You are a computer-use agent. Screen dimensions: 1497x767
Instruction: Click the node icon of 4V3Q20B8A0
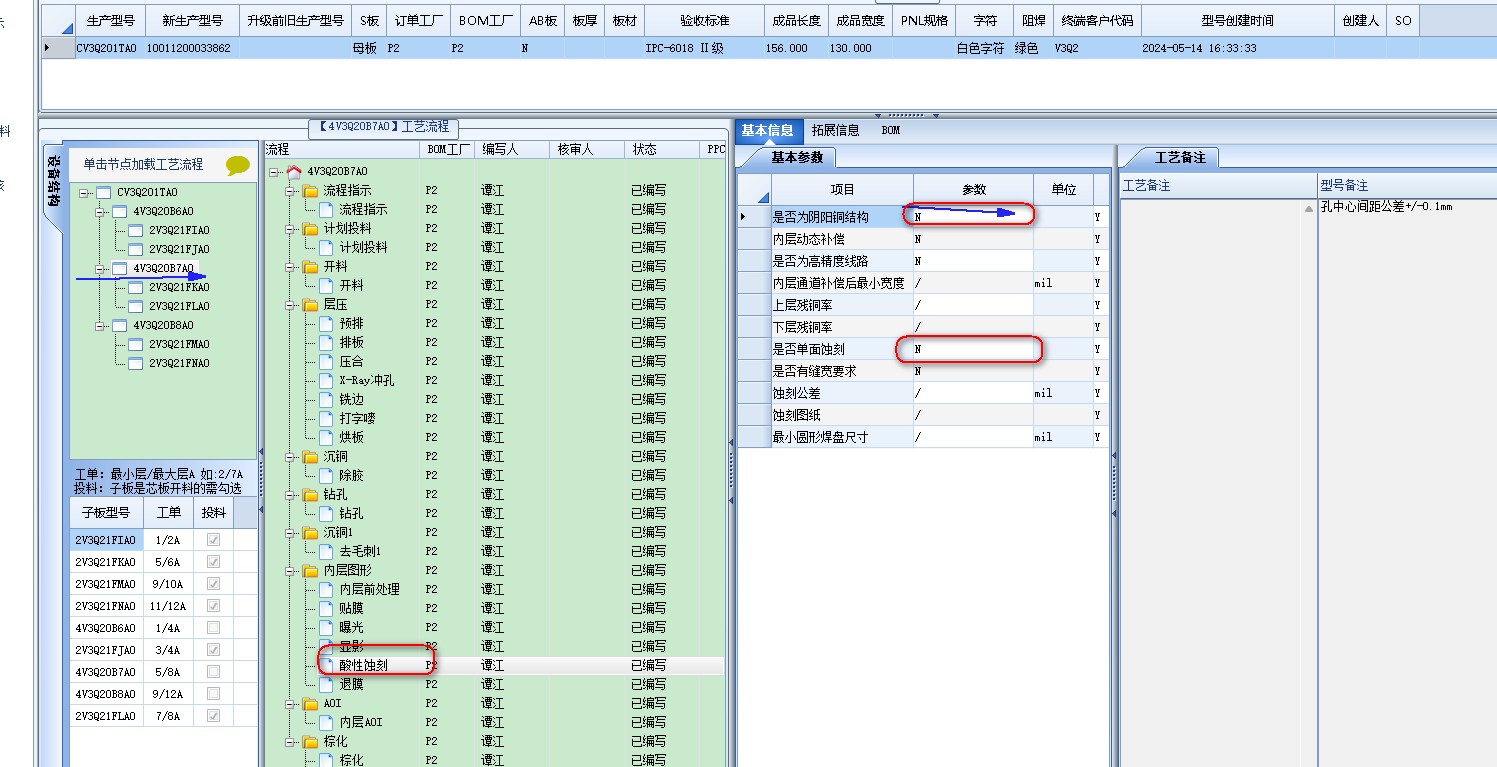(120, 326)
